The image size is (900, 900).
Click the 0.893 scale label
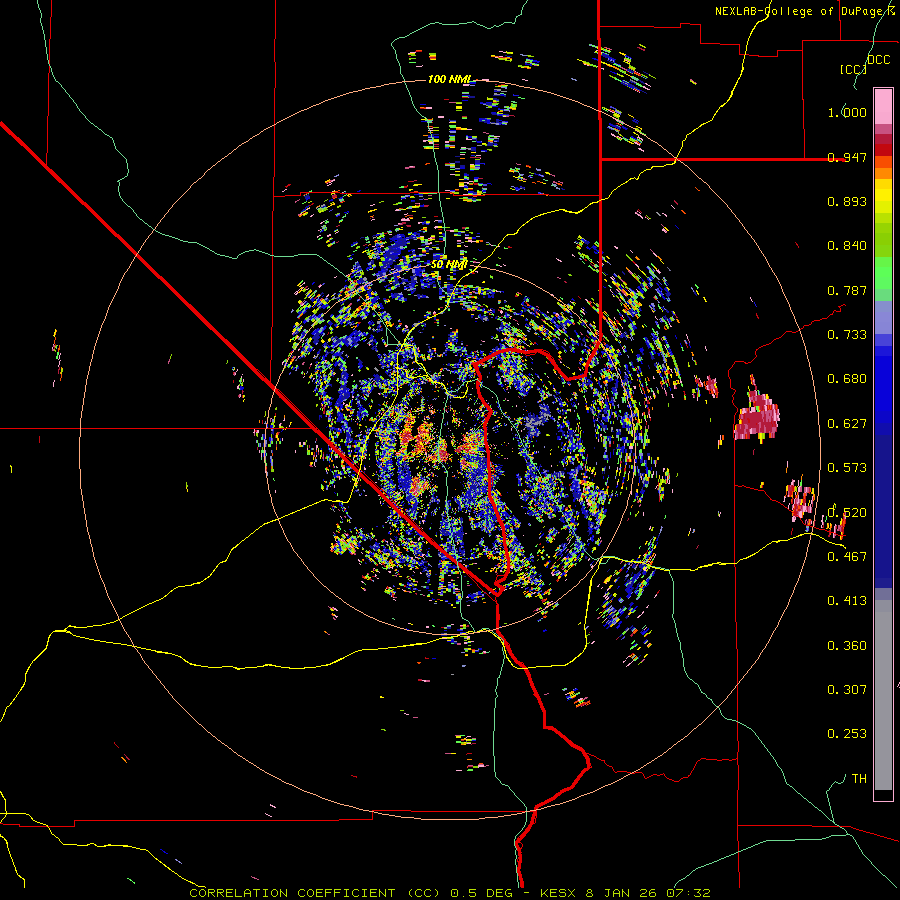(847, 201)
